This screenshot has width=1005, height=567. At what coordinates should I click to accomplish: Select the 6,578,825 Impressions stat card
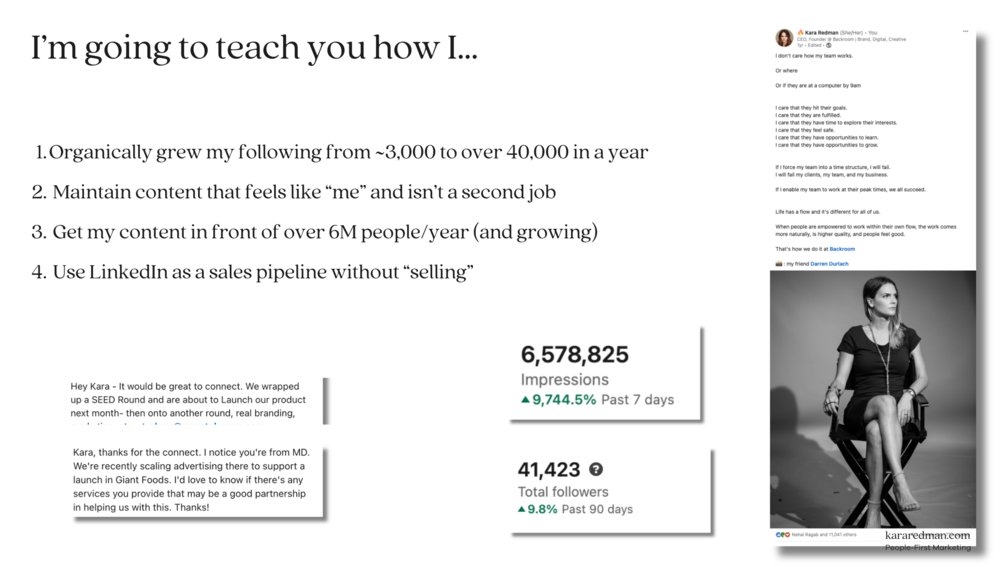[x=604, y=374]
